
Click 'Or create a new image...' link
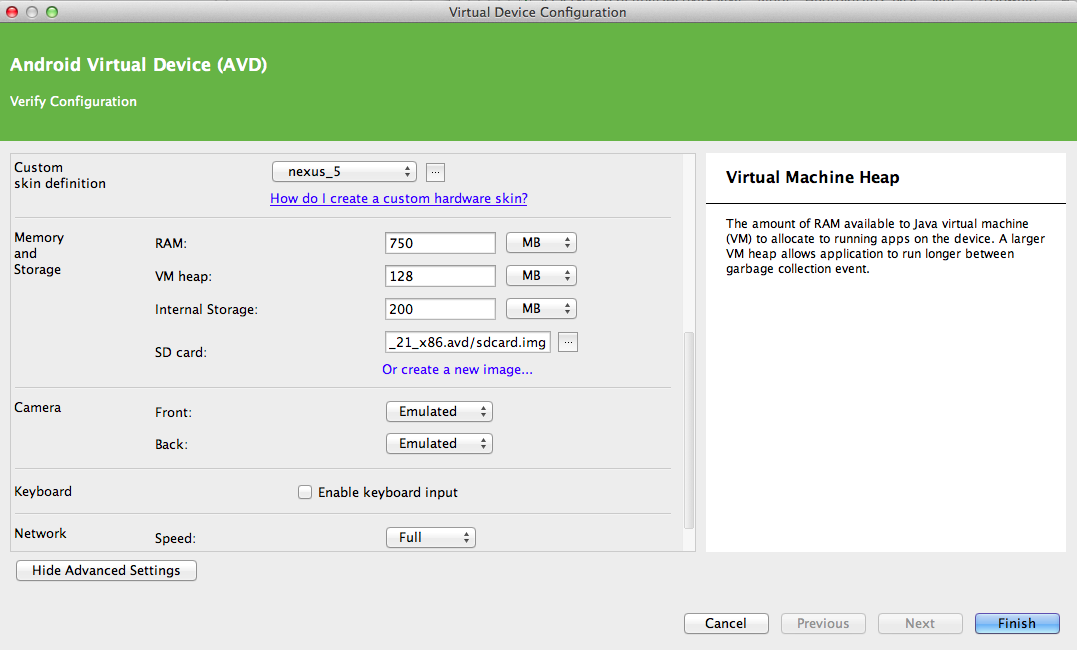[x=457, y=369]
